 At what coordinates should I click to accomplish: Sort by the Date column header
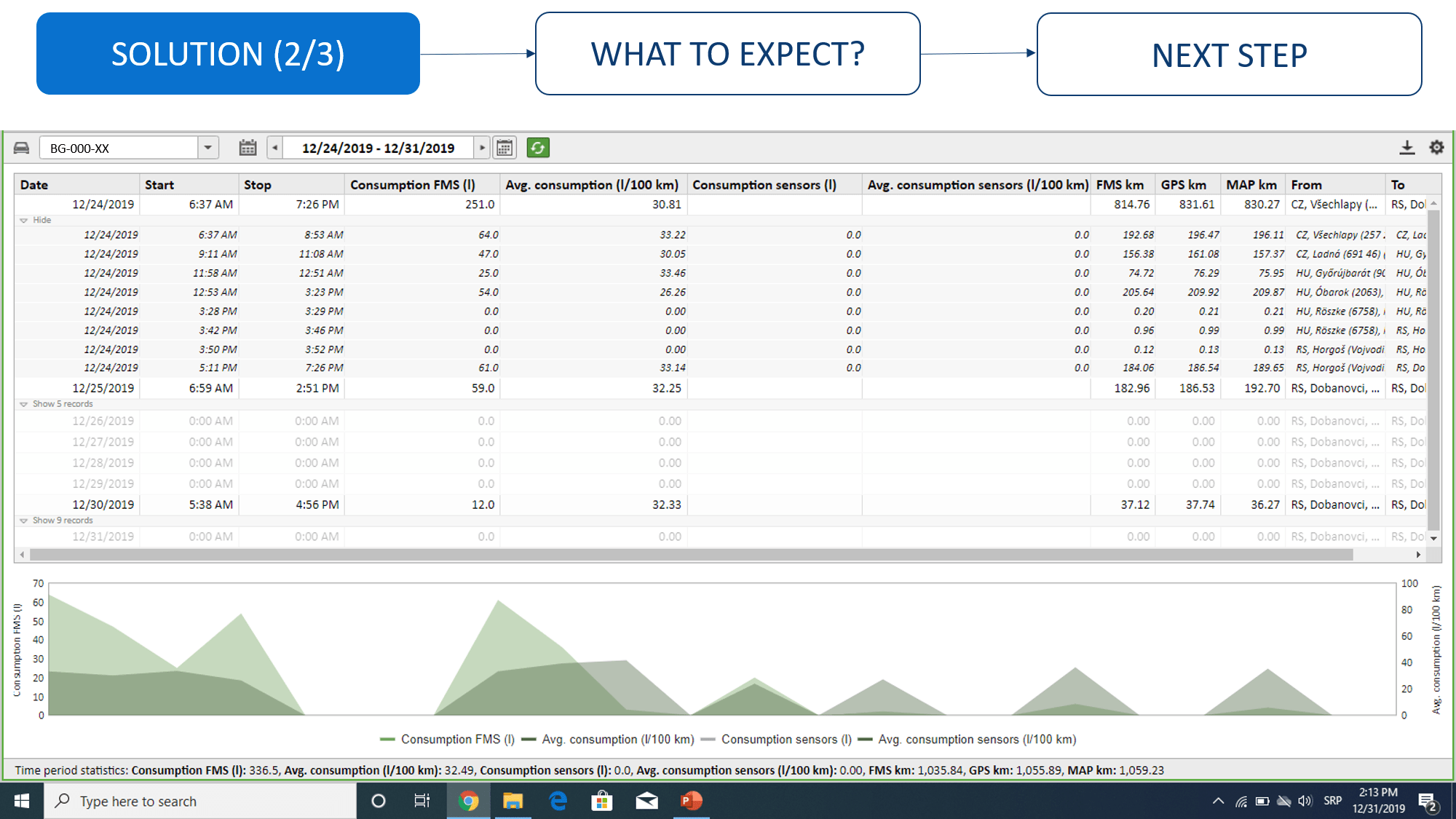[34, 185]
